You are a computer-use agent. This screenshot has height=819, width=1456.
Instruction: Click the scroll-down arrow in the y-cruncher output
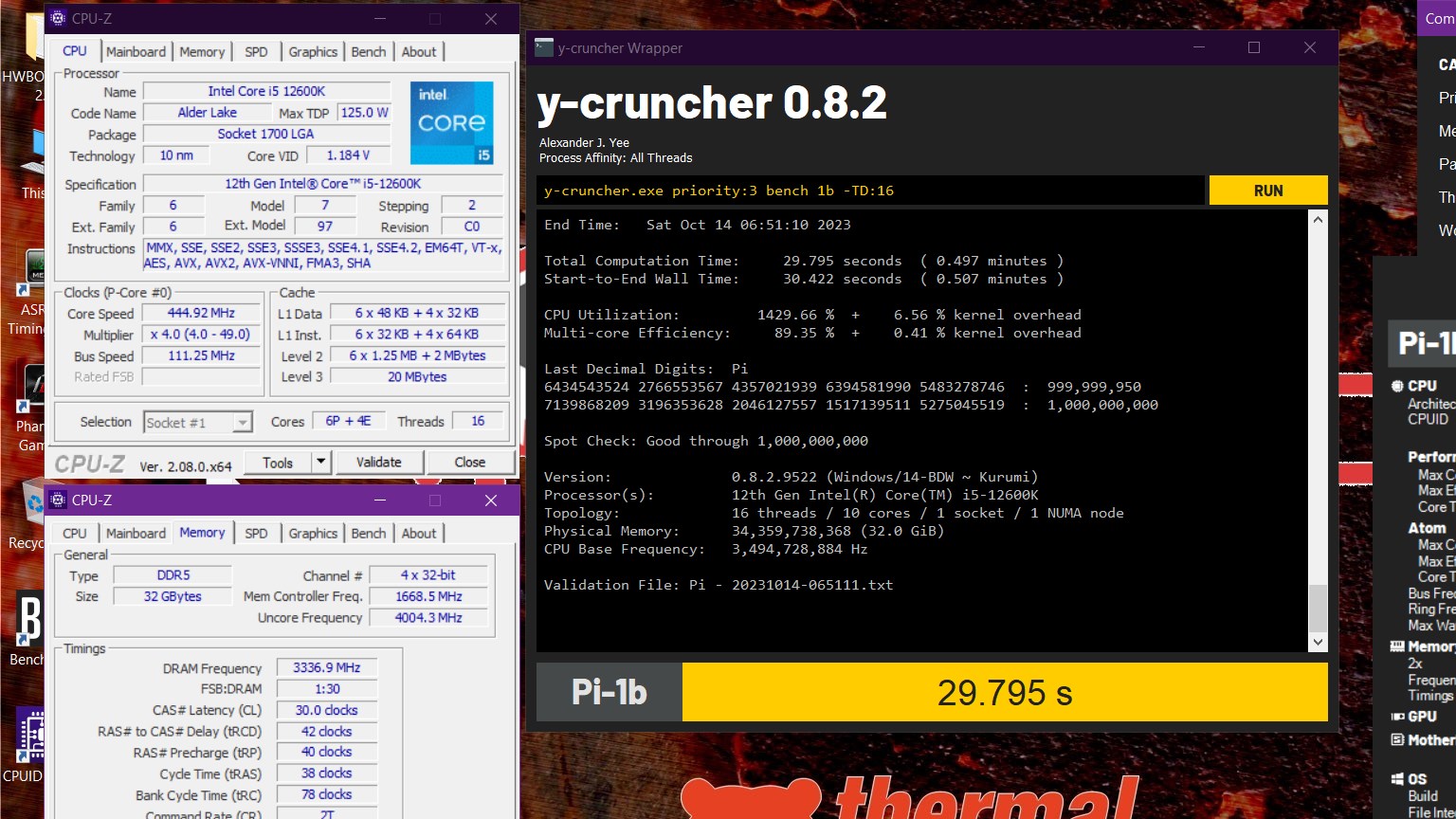1318,642
